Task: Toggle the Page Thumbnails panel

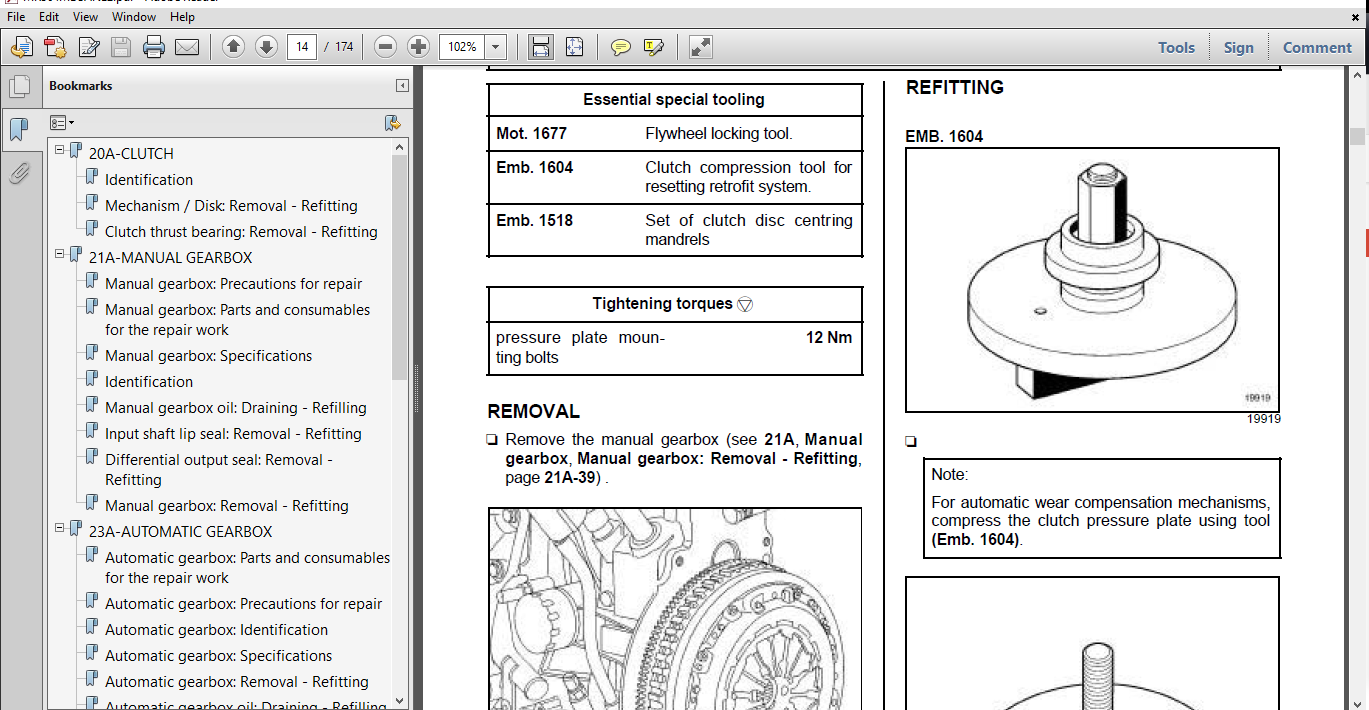Action: point(19,87)
